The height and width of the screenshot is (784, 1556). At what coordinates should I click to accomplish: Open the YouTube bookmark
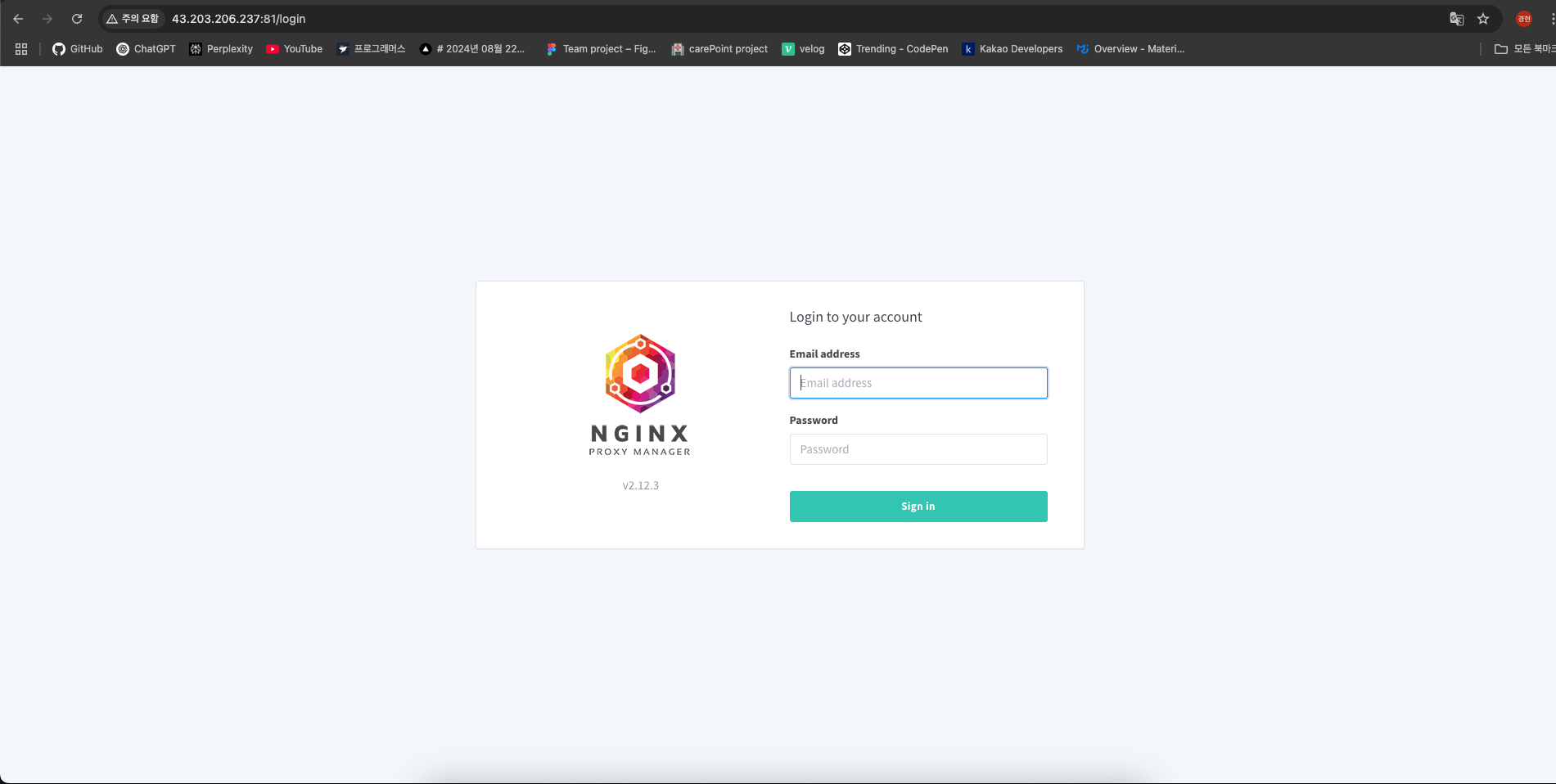[294, 49]
